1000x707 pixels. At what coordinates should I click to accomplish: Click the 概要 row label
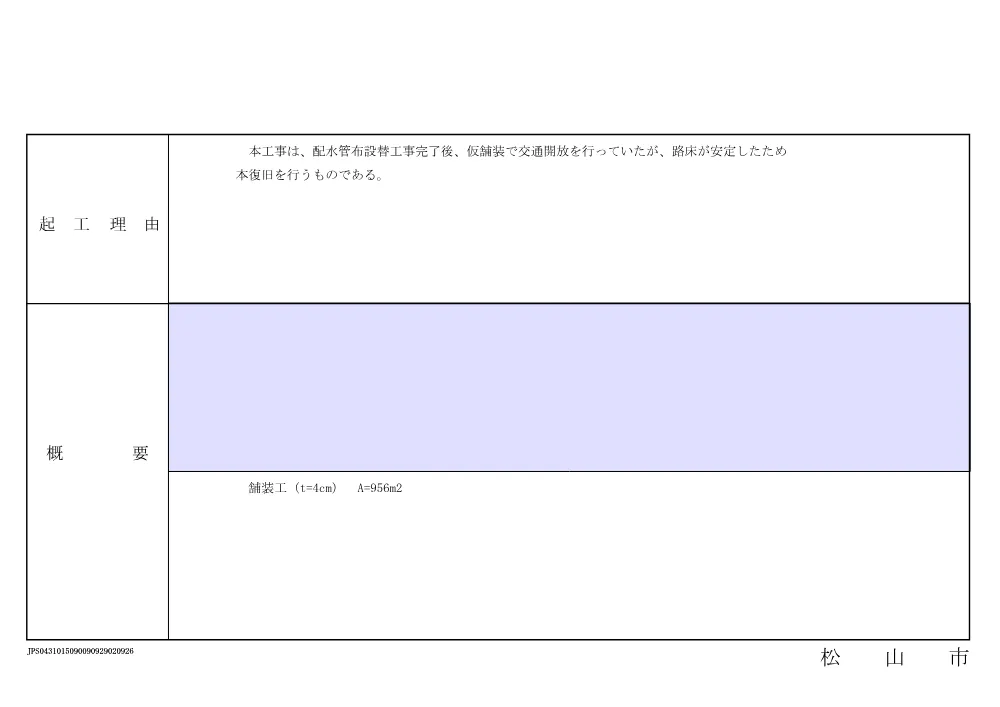98,453
